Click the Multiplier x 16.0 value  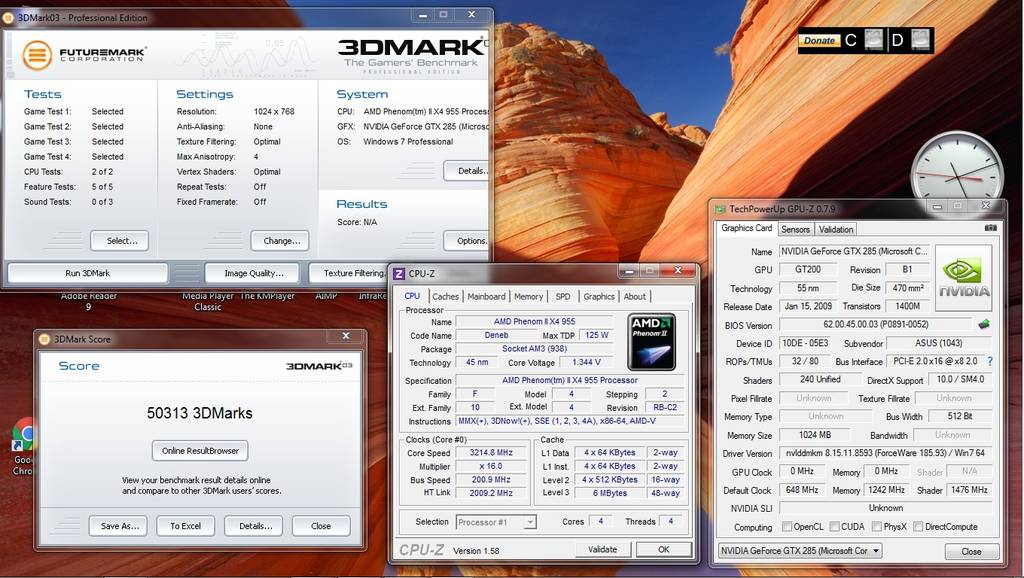(491, 466)
